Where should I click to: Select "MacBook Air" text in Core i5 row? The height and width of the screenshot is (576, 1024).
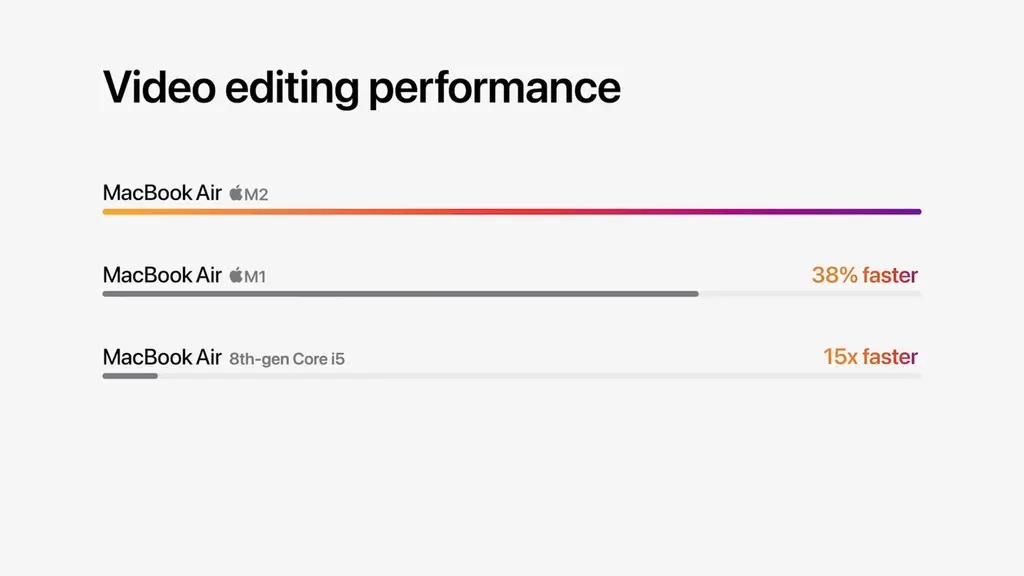pos(162,357)
